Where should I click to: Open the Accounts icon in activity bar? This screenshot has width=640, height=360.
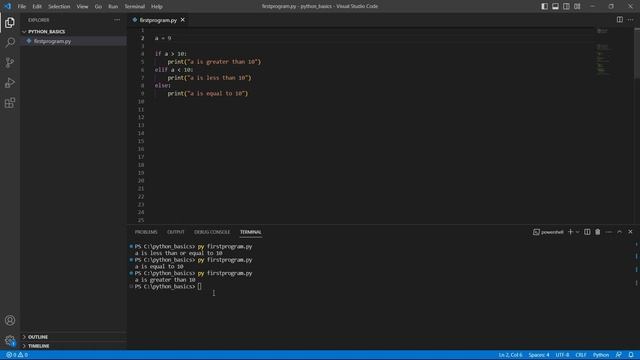(x=10, y=320)
